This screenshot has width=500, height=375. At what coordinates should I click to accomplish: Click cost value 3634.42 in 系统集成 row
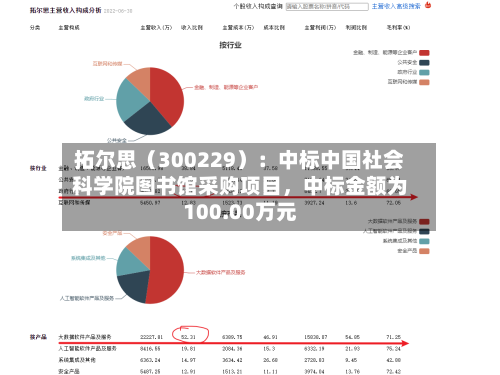tap(232, 360)
